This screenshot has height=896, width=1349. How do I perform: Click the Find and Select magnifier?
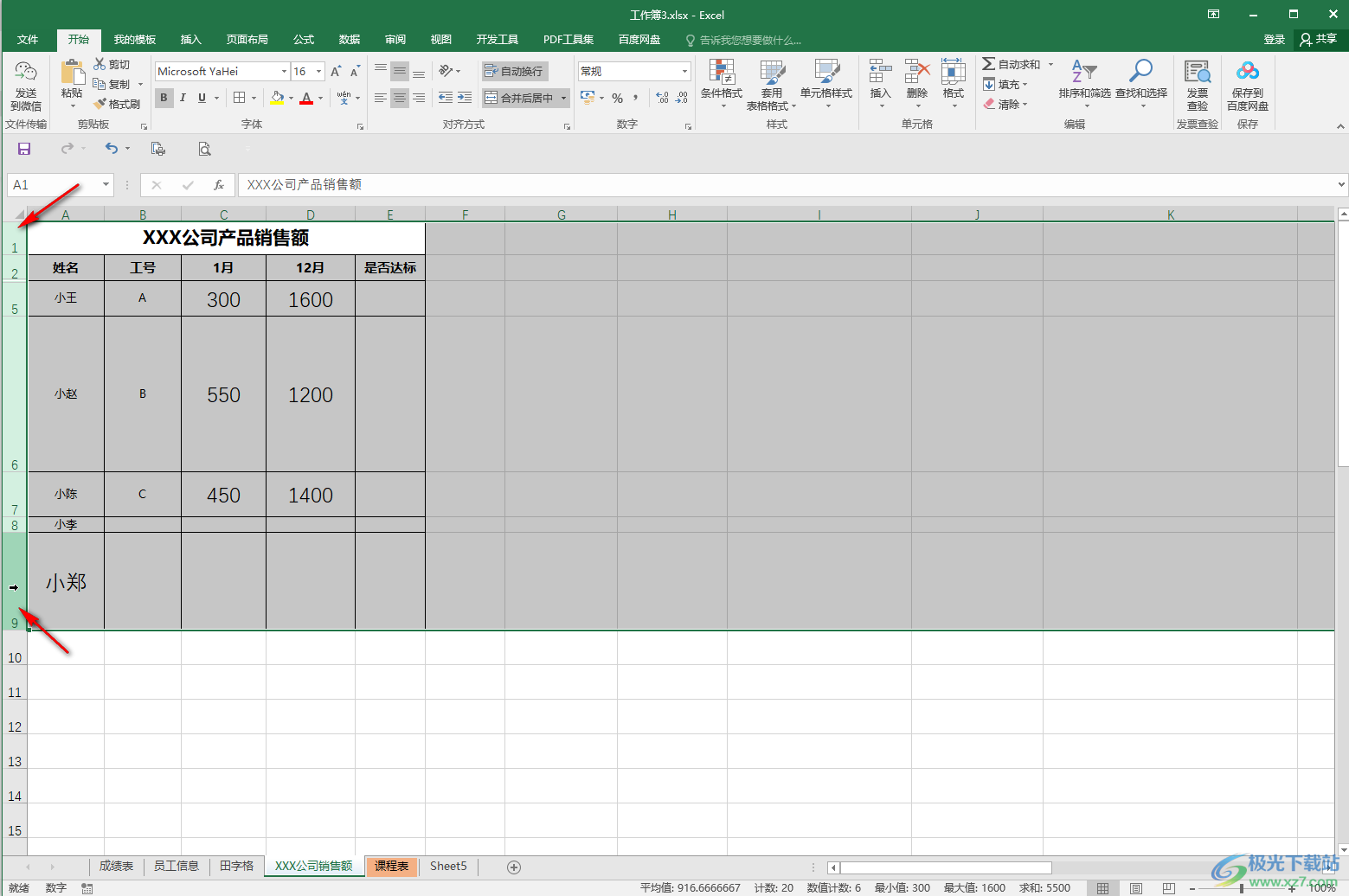pyautogui.click(x=1140, y=73)
